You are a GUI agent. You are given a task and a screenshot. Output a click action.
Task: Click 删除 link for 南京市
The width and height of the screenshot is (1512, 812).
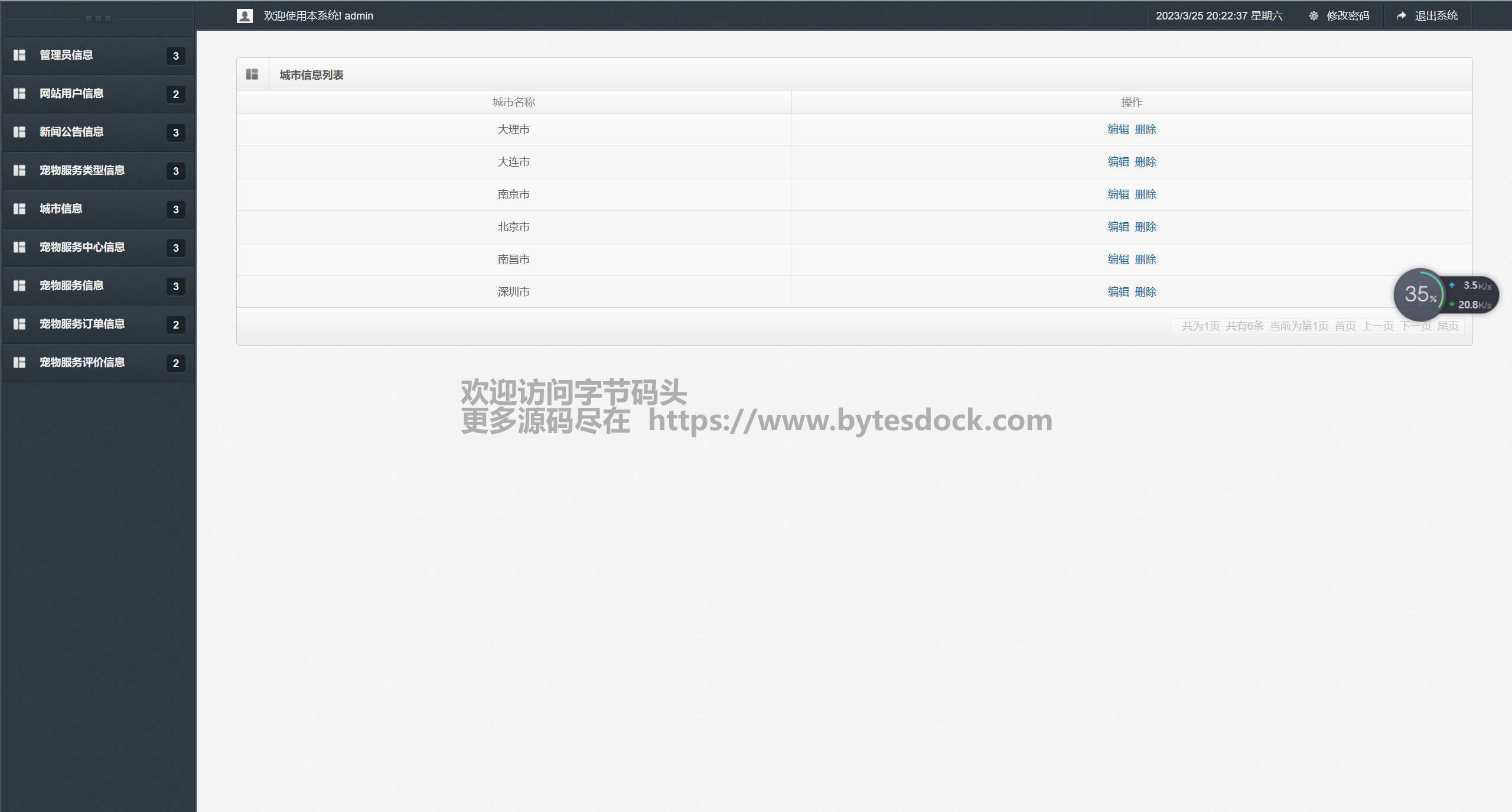coord(1145,194)
